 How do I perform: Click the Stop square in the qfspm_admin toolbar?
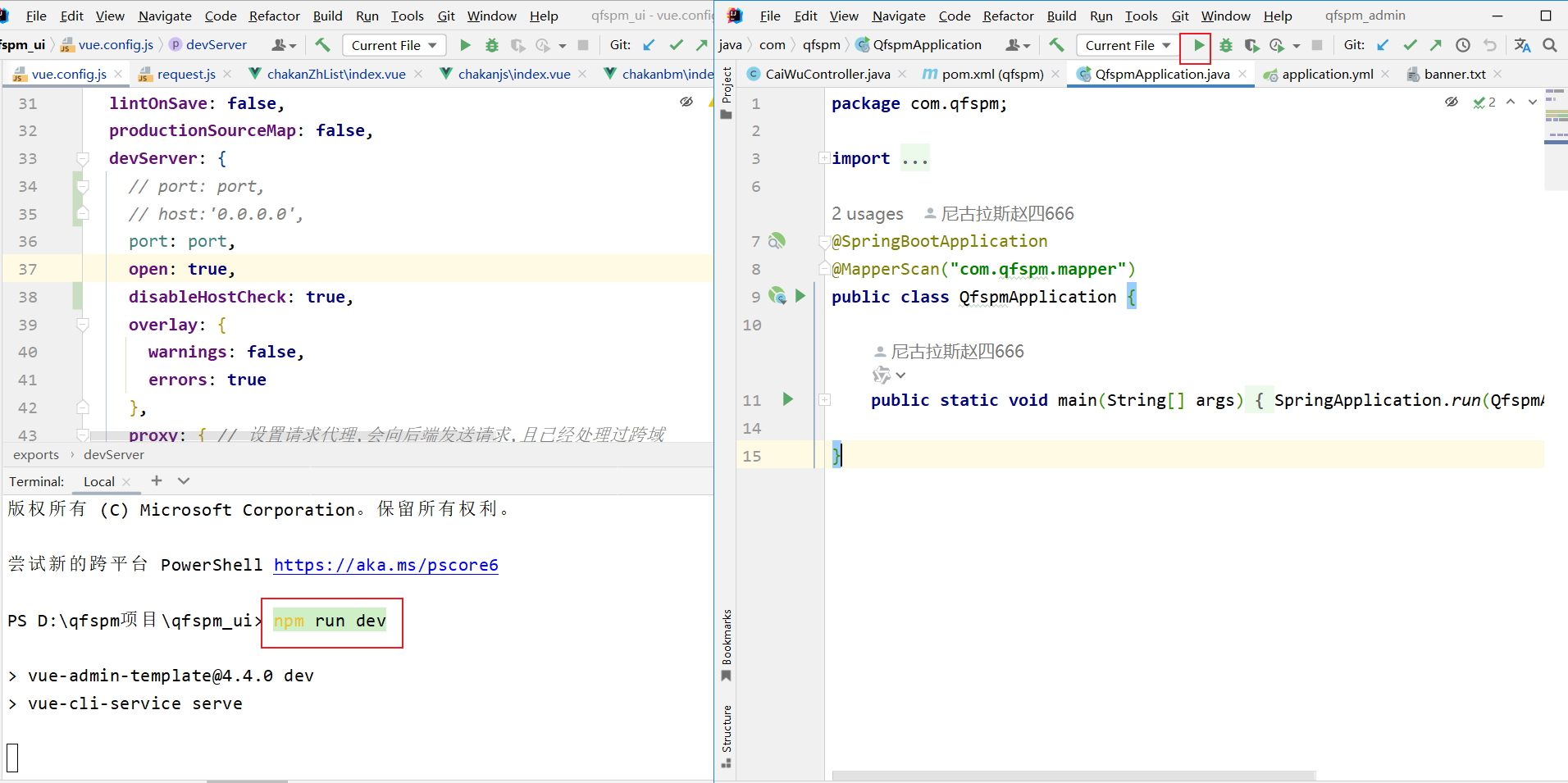pyautogui.click(x=1317, y=46)
